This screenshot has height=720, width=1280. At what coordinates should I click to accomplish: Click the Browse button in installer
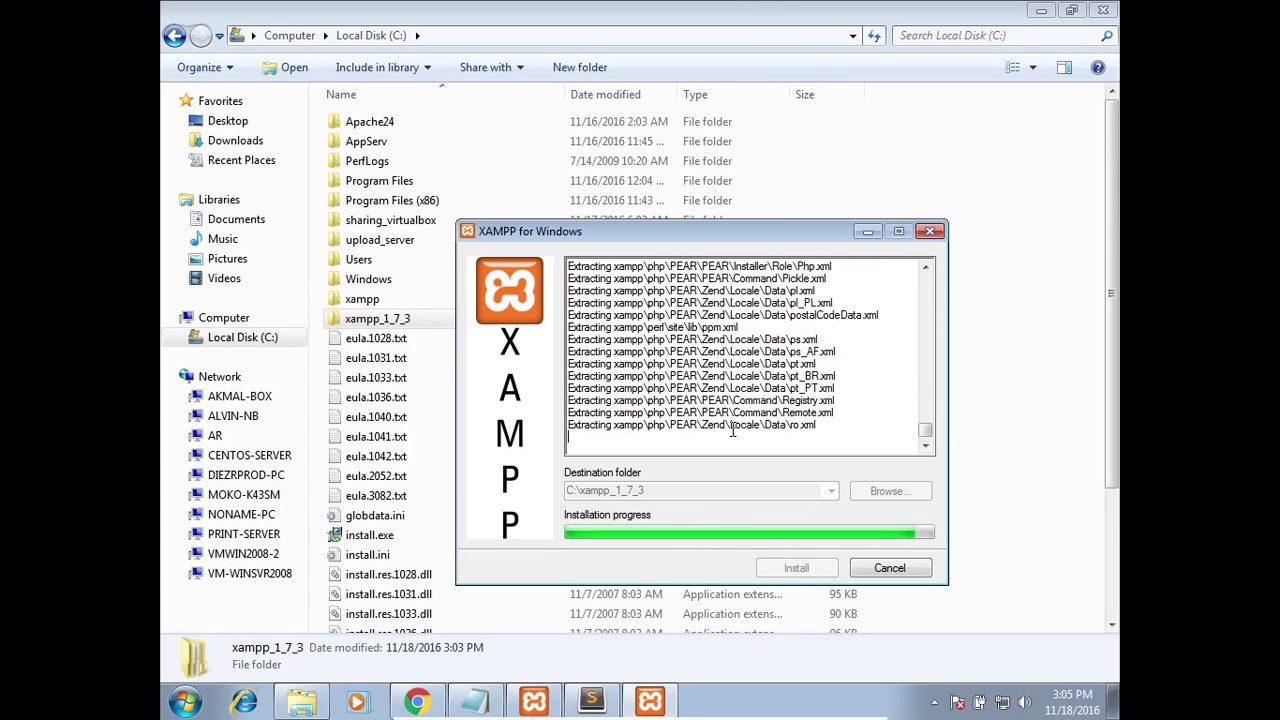pos(890,491)
